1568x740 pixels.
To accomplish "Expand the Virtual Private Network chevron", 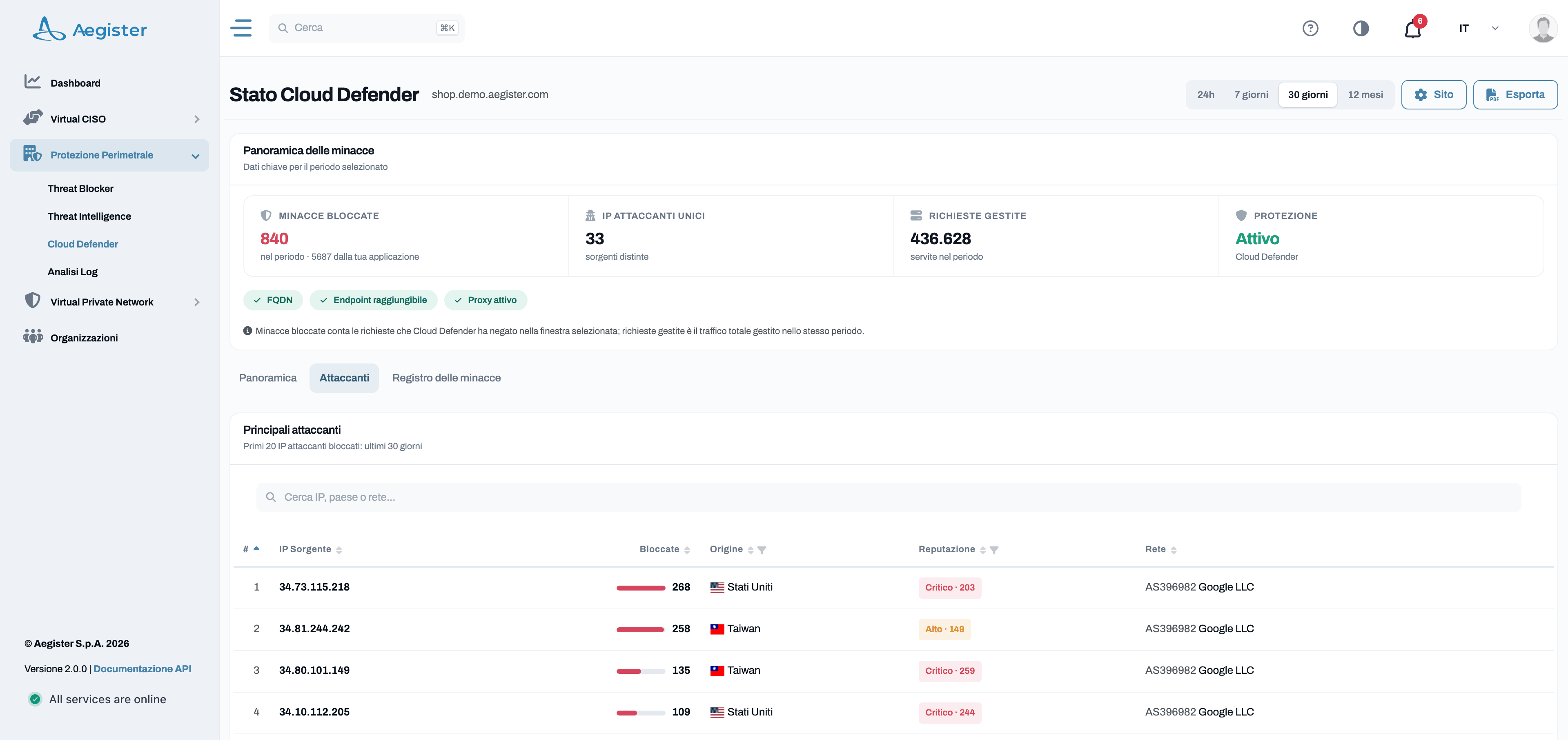I will pyautogui.click(x=196, y=303).
